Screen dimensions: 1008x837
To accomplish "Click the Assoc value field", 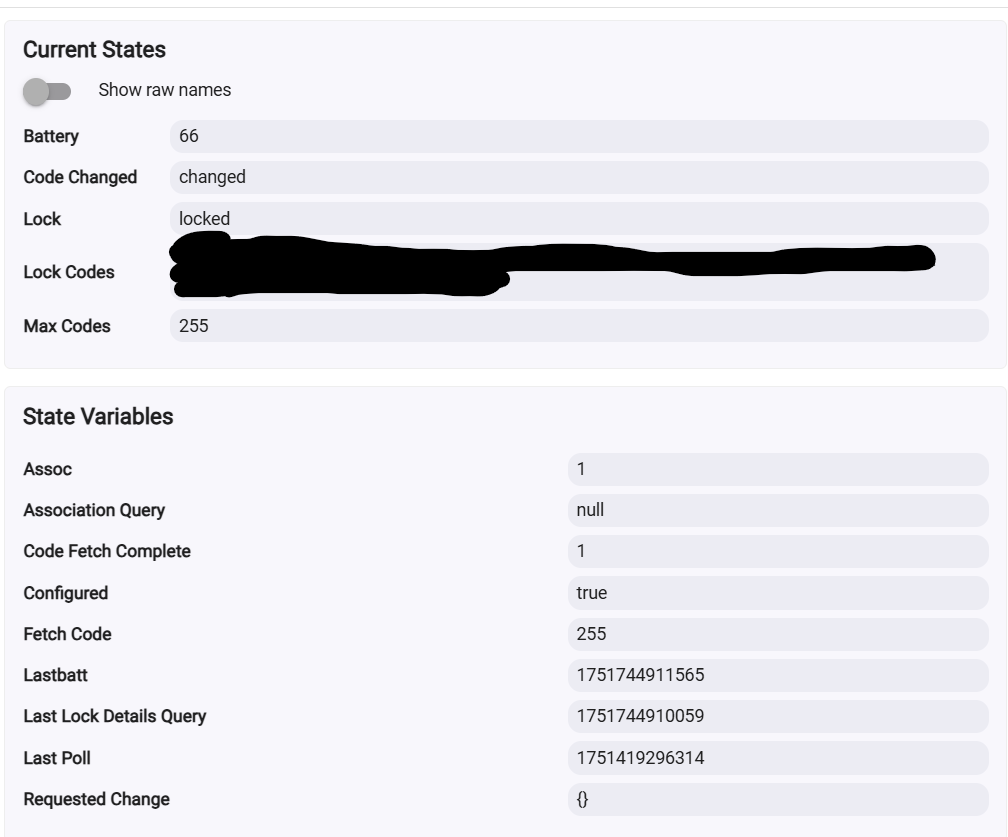I will pos(778,469).
